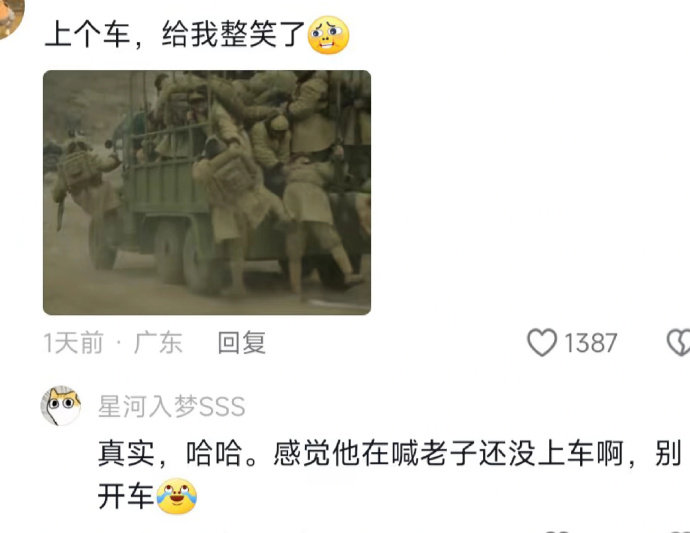Like the comment using the heart icon
Screen dimensions: 690x533
click(542, 342)
